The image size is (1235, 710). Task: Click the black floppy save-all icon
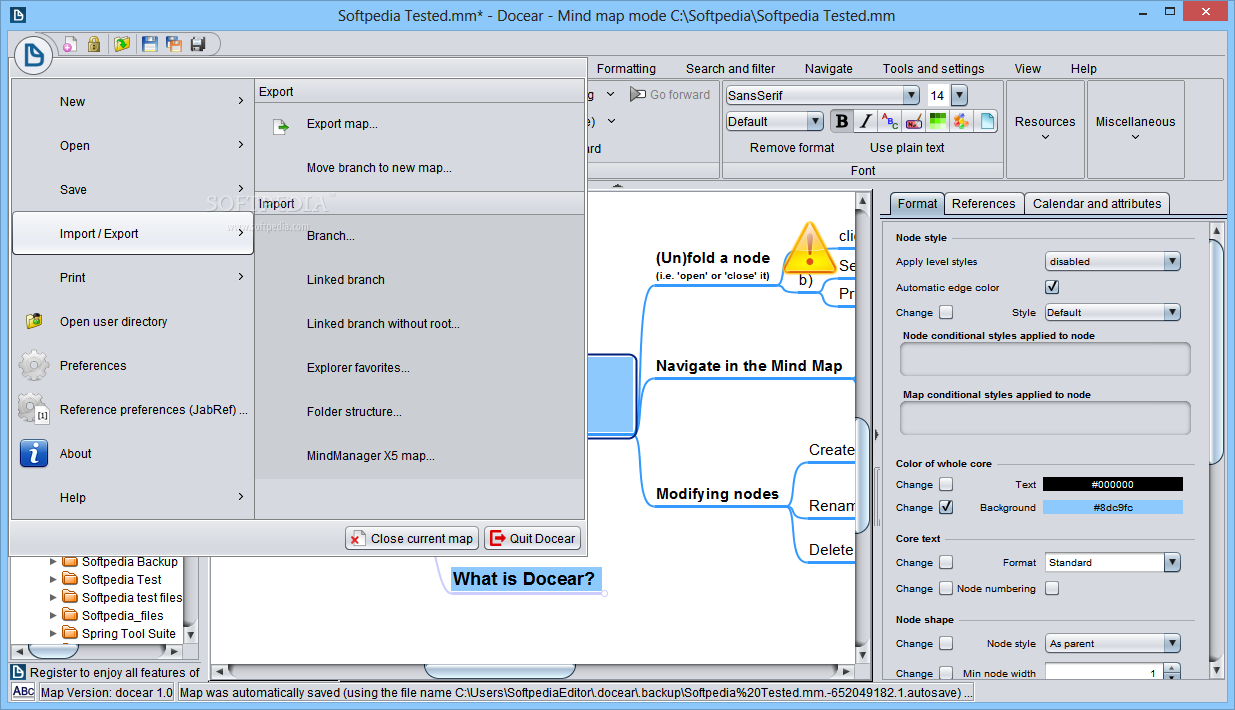[198, 44]
